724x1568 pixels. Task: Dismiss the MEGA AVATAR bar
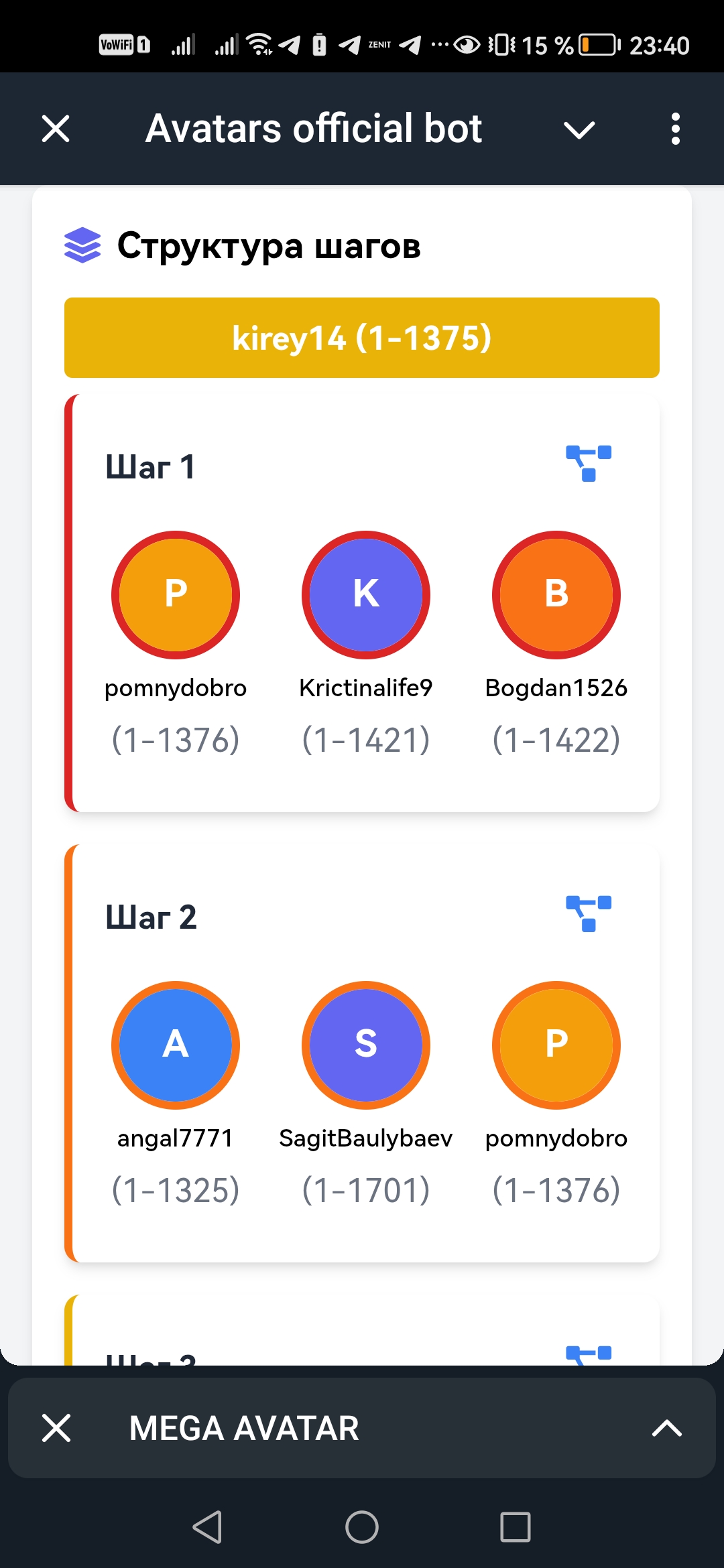(56, 1428)
